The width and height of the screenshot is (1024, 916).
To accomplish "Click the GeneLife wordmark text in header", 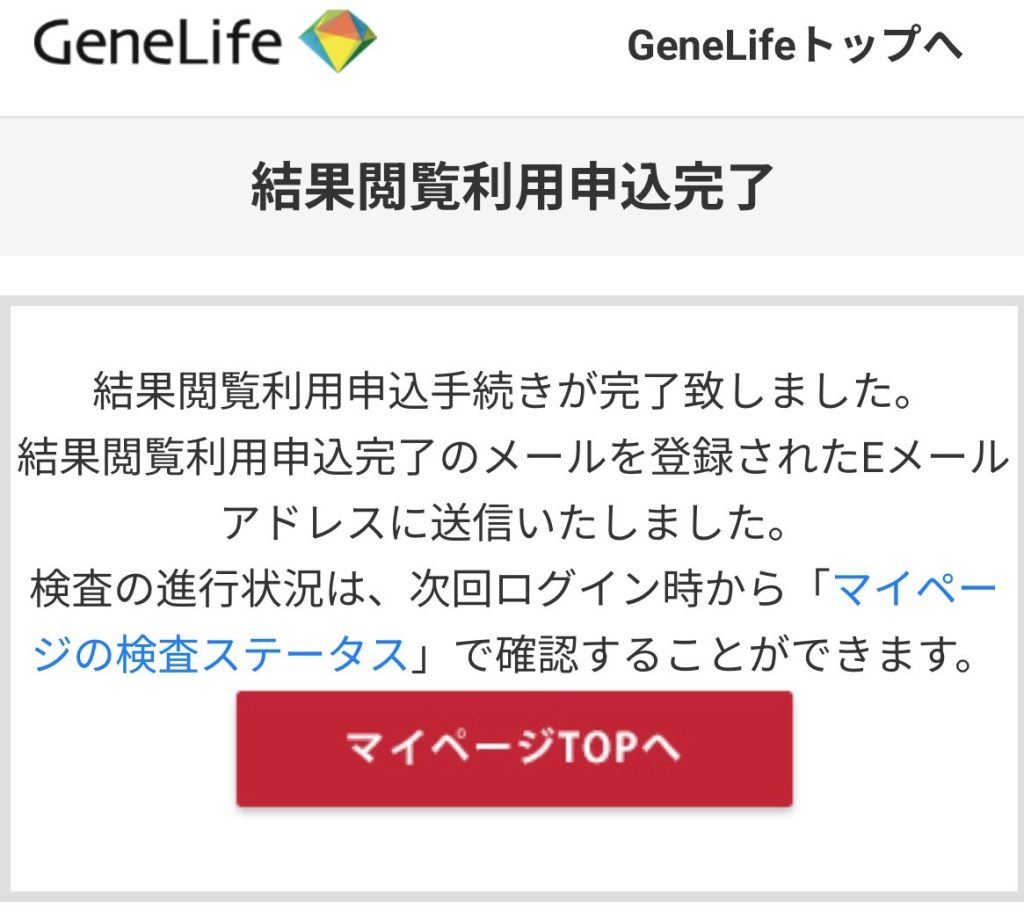I will pyautogui.click(x=157, y=42).
